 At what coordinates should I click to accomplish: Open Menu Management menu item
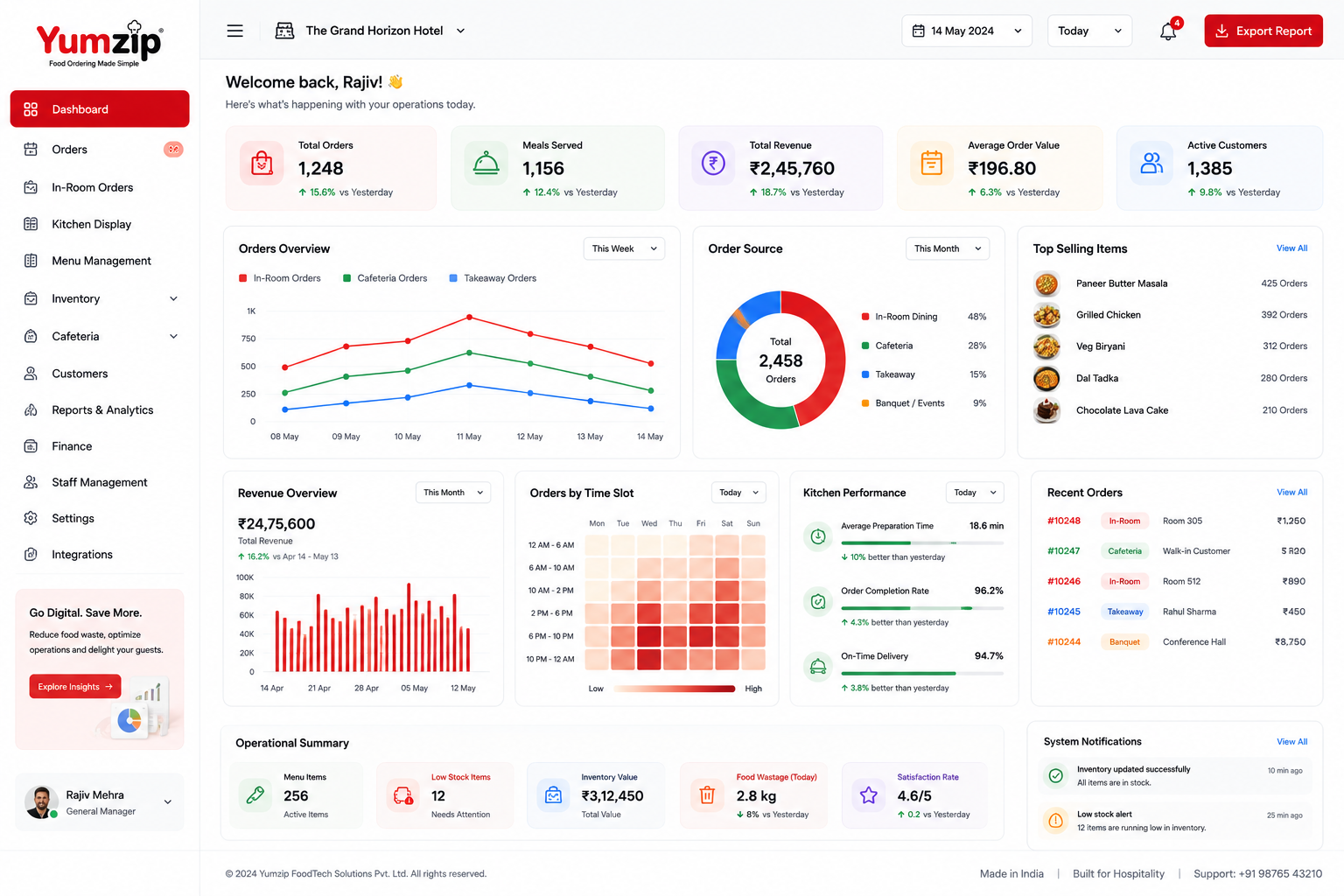coord(100,261)
